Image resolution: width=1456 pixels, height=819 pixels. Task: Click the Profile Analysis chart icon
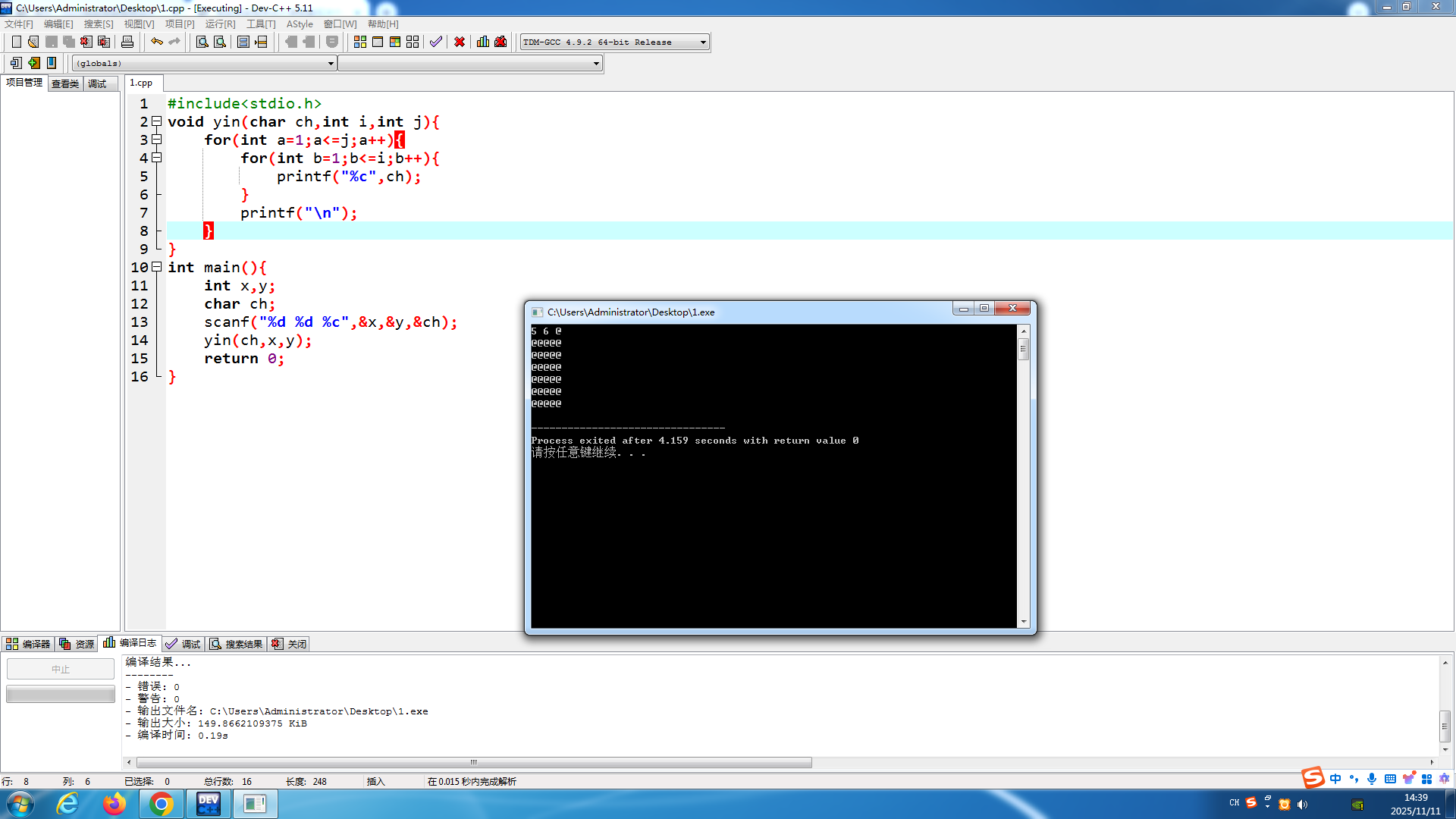[482, 42]
